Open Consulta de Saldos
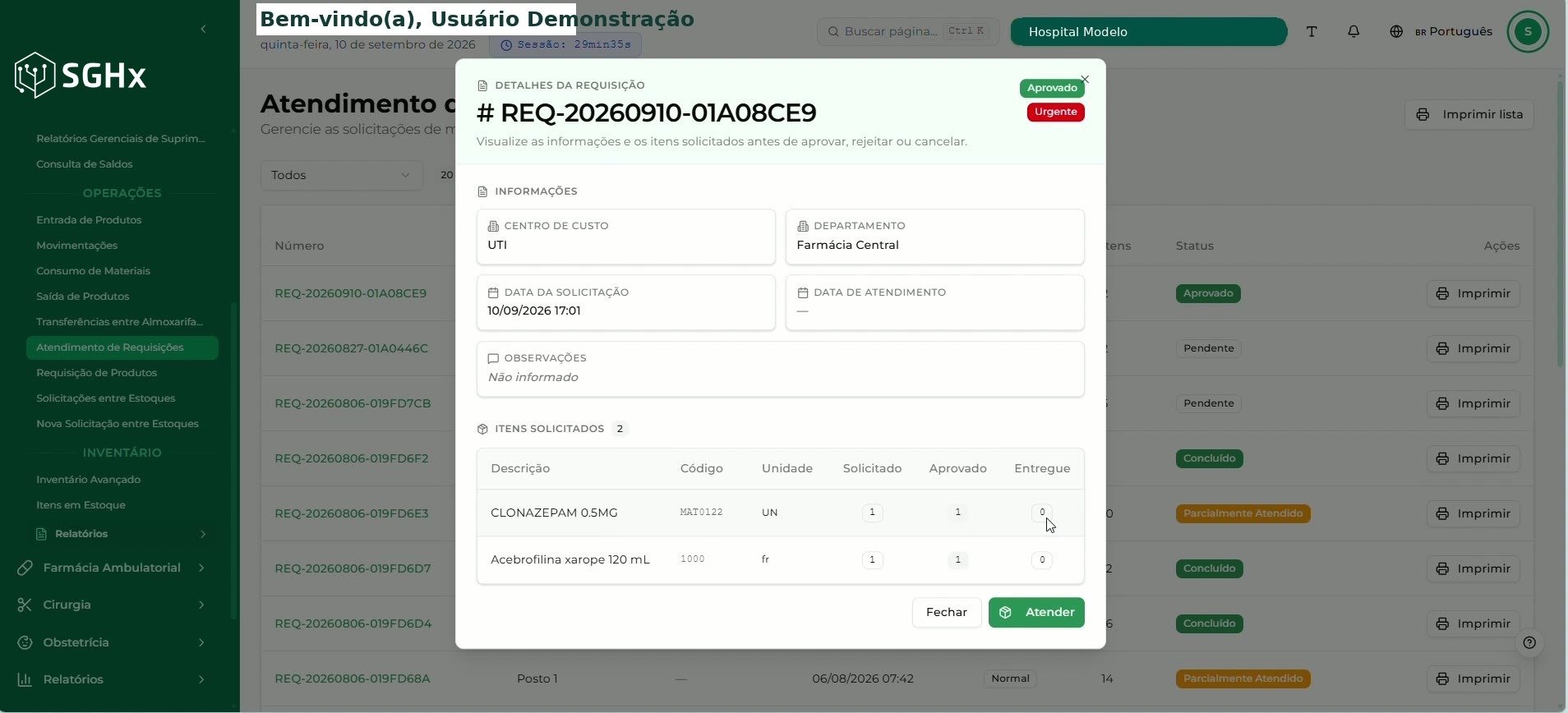 coord(84,164)
